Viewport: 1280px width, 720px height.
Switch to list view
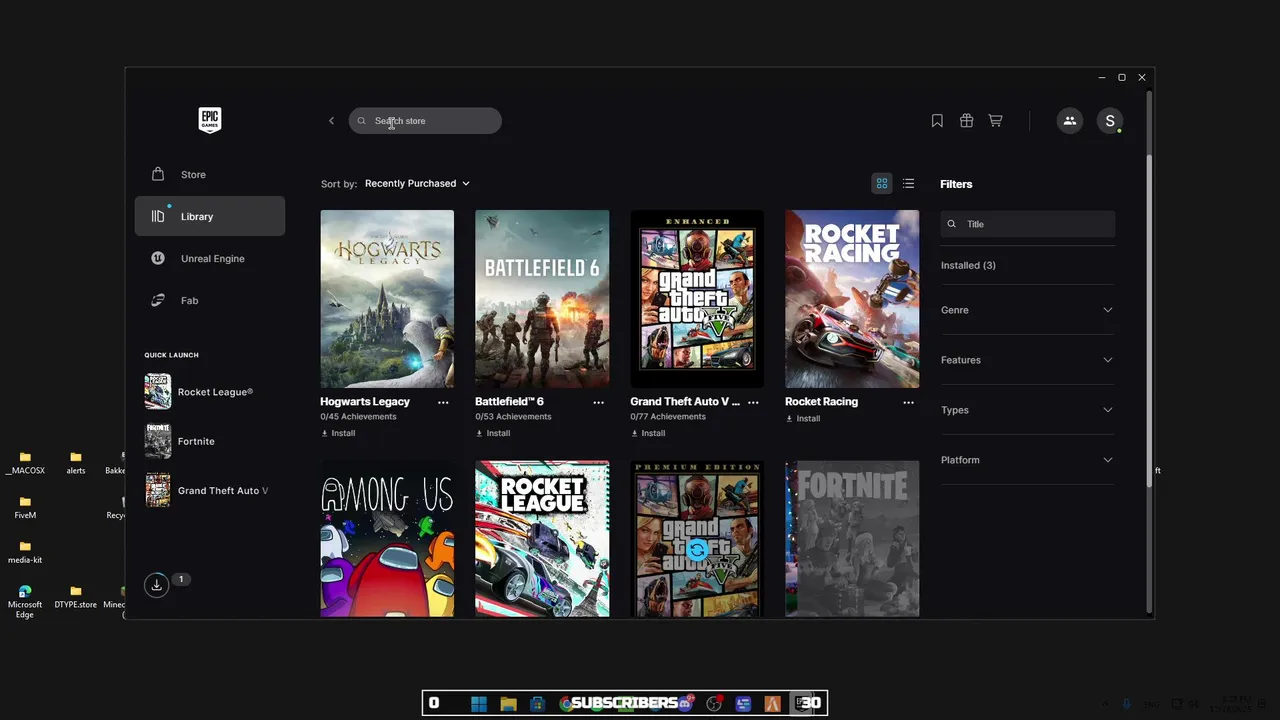908,184
